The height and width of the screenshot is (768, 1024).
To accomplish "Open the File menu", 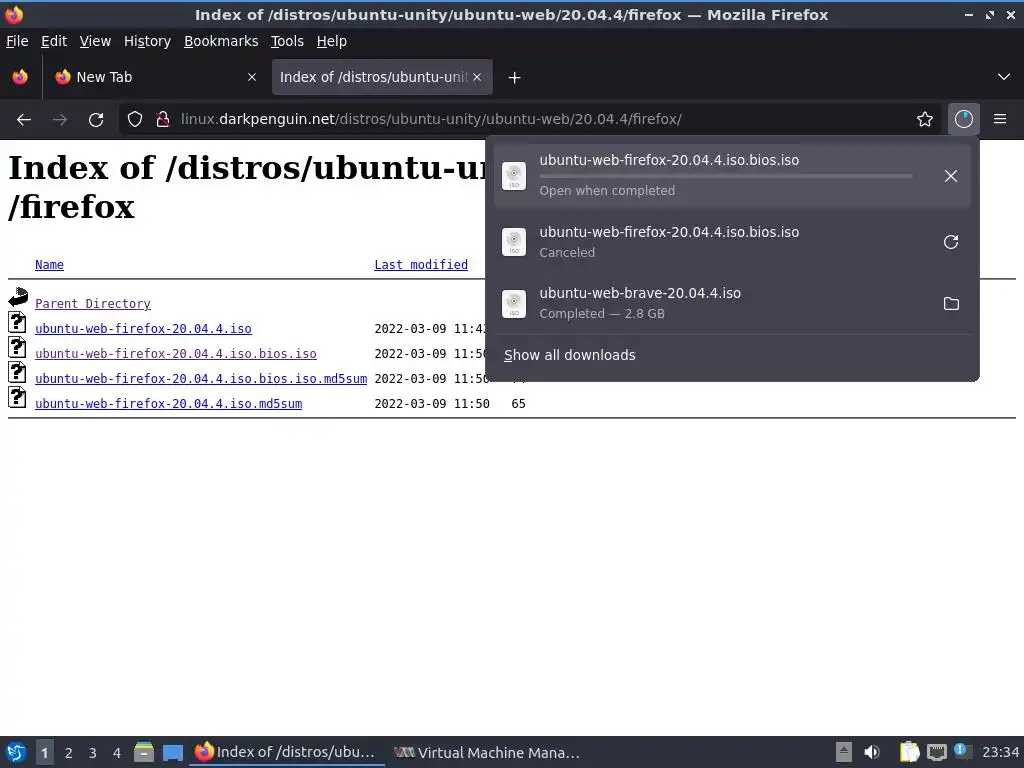I will [x=17, y=41].
